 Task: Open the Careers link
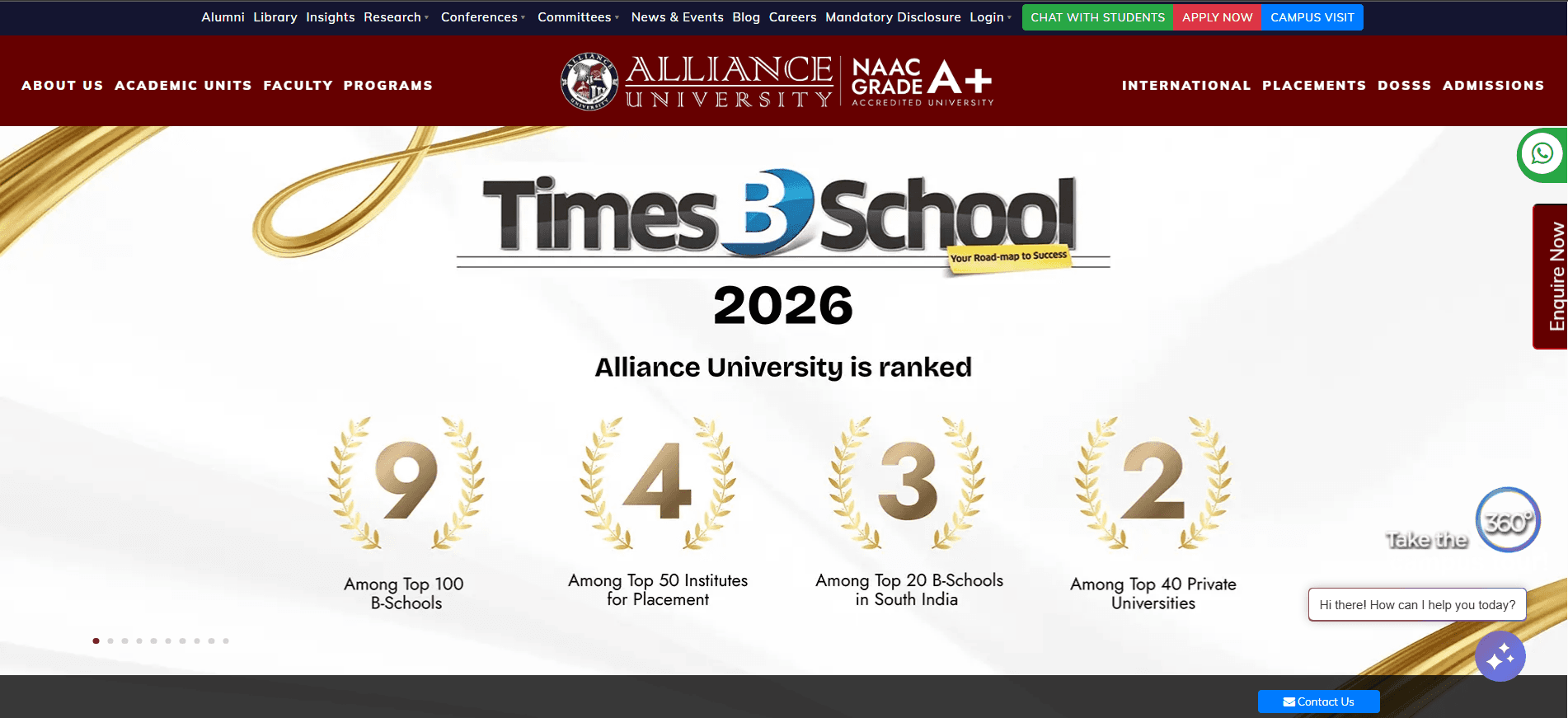tap(792, 17)
